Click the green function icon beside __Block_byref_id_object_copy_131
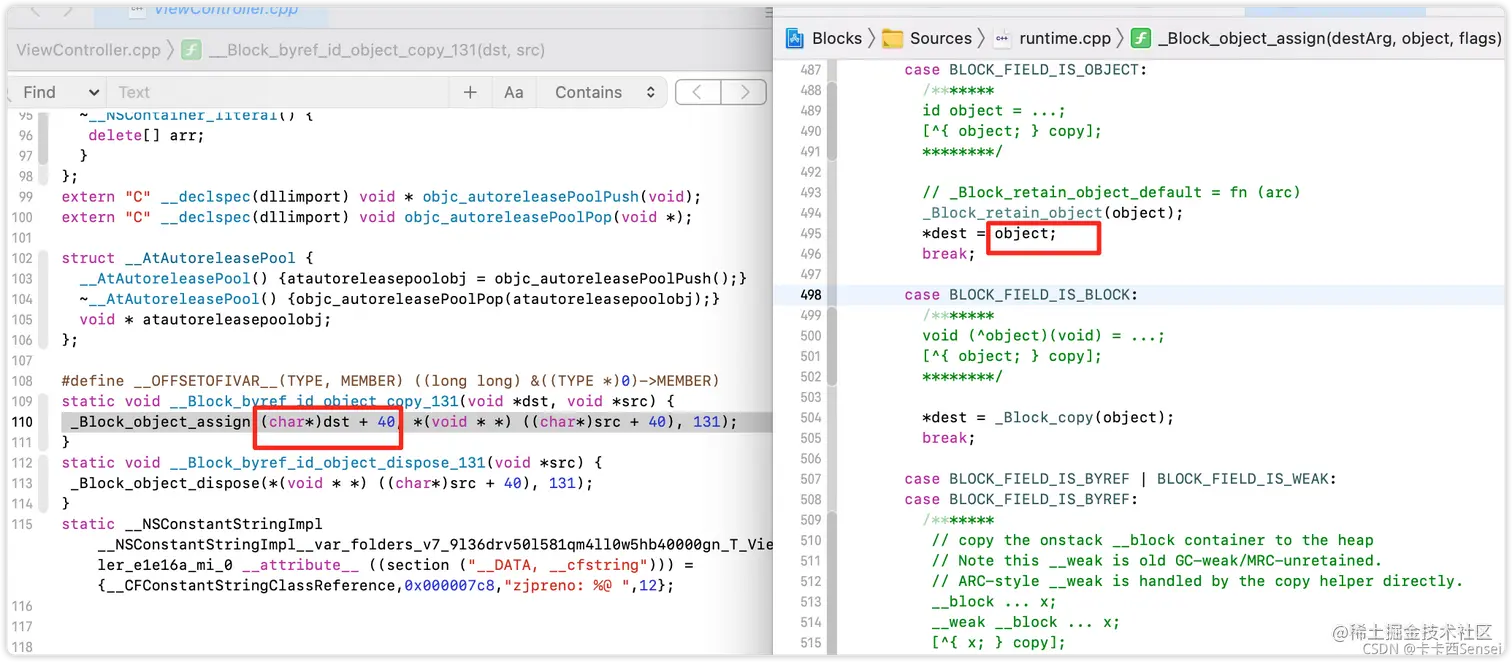Viewport: 1512px width, 662px height. point(192,49)
